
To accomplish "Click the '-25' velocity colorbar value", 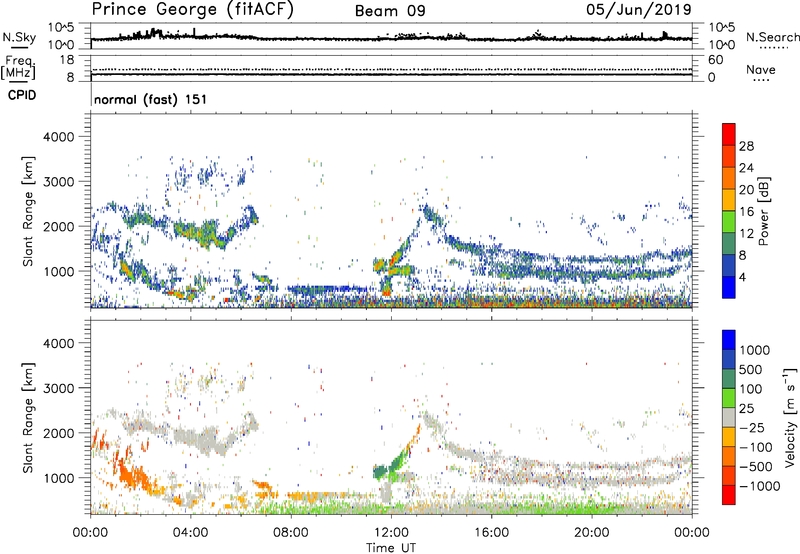I will coord(751,427).
